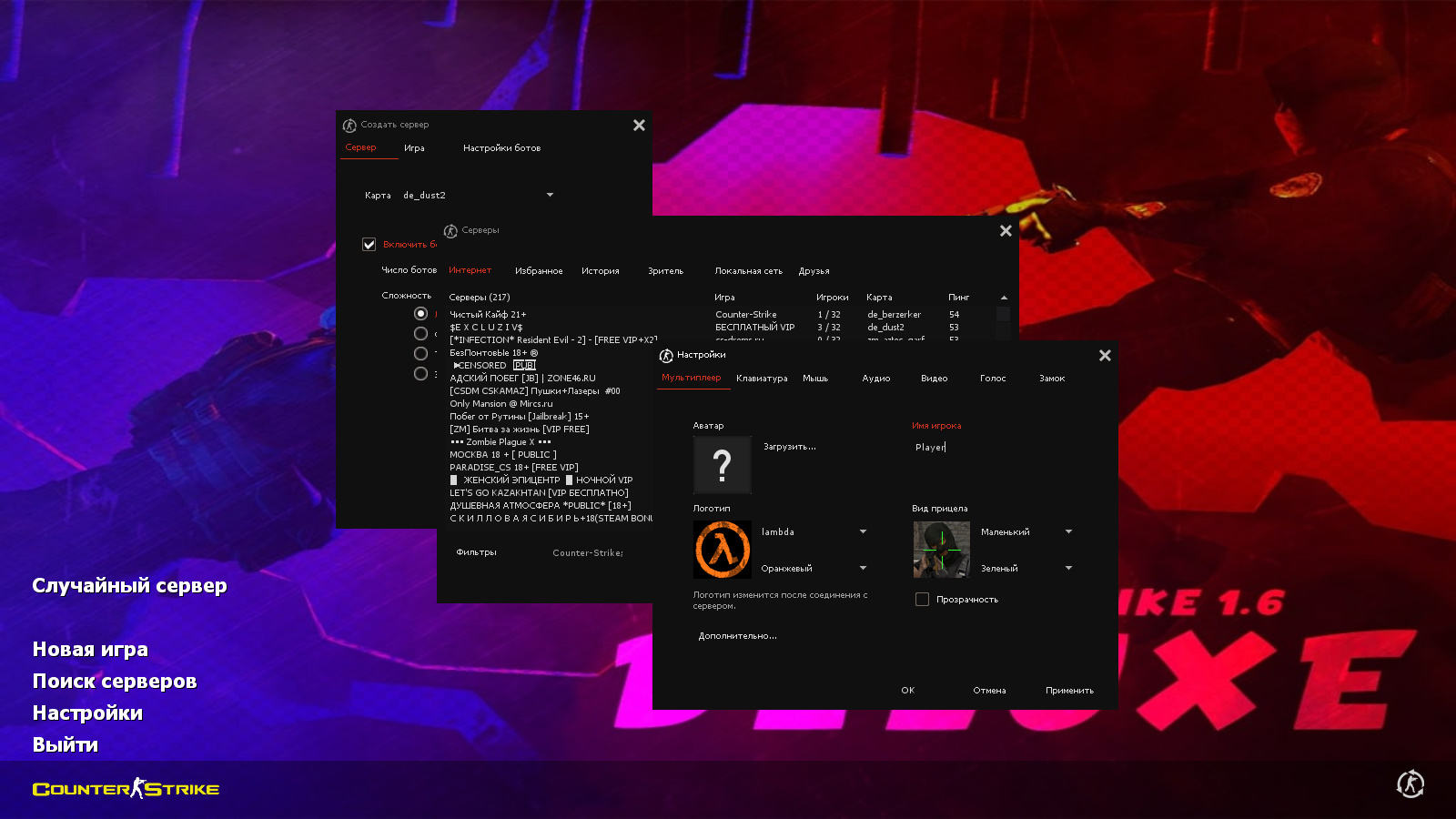
Task: Click the Counter-Strike icon in bottom-right corner
Action: [x=1410, y=784]
